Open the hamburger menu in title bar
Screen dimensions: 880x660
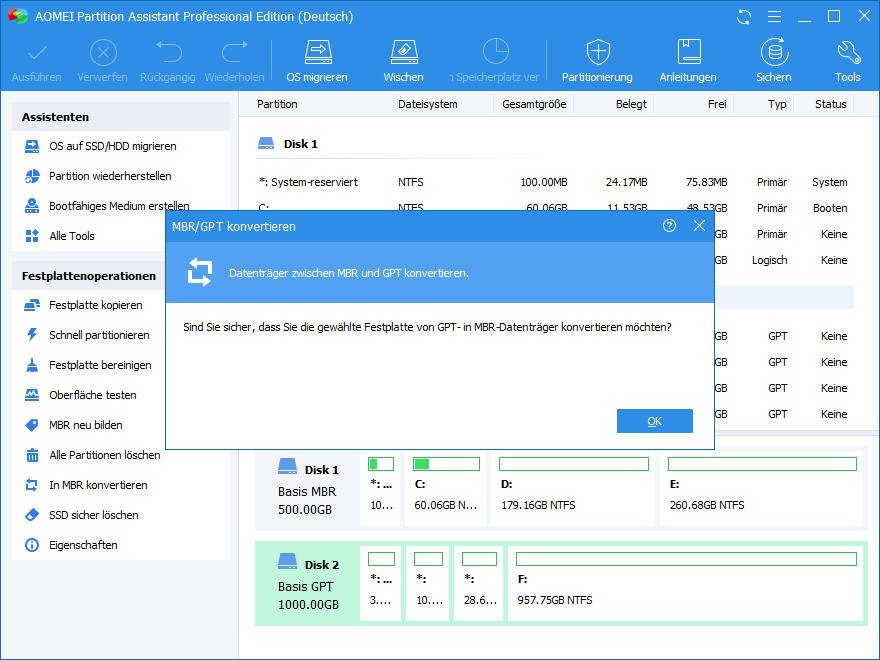774,17
